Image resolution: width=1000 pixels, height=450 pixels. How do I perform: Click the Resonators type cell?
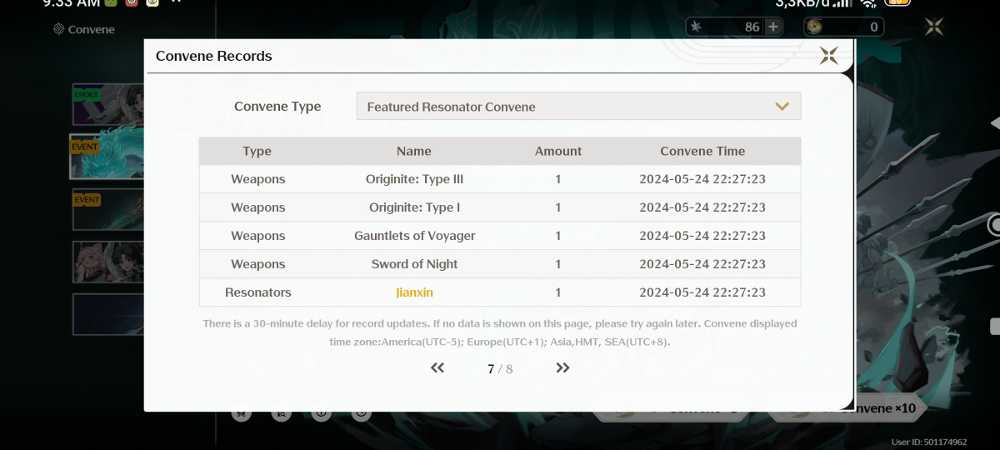click(258, 293)
